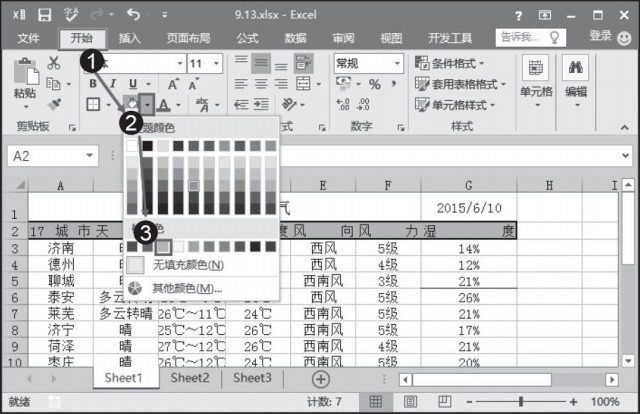Center text horizontally

pyautogui.click(x=261, y=84)
